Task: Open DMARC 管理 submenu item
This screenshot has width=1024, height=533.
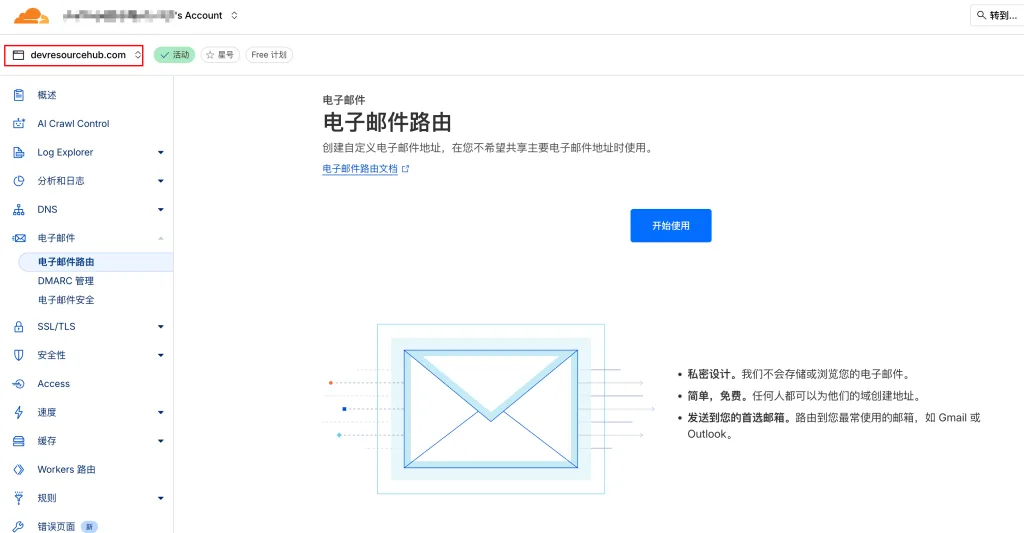Action: click(x=66, y=281)
